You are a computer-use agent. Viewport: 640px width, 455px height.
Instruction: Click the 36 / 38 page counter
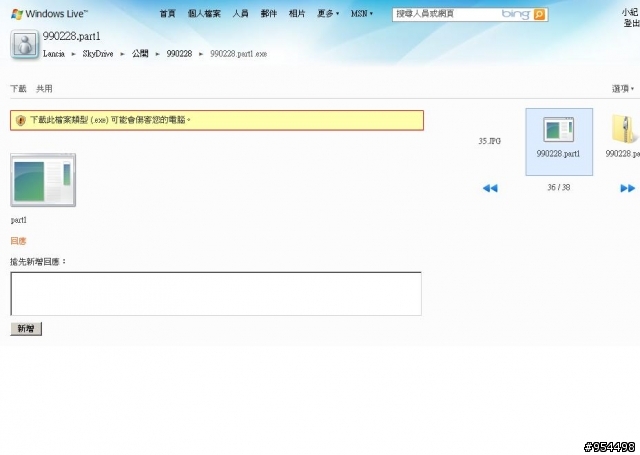[559, 187]
